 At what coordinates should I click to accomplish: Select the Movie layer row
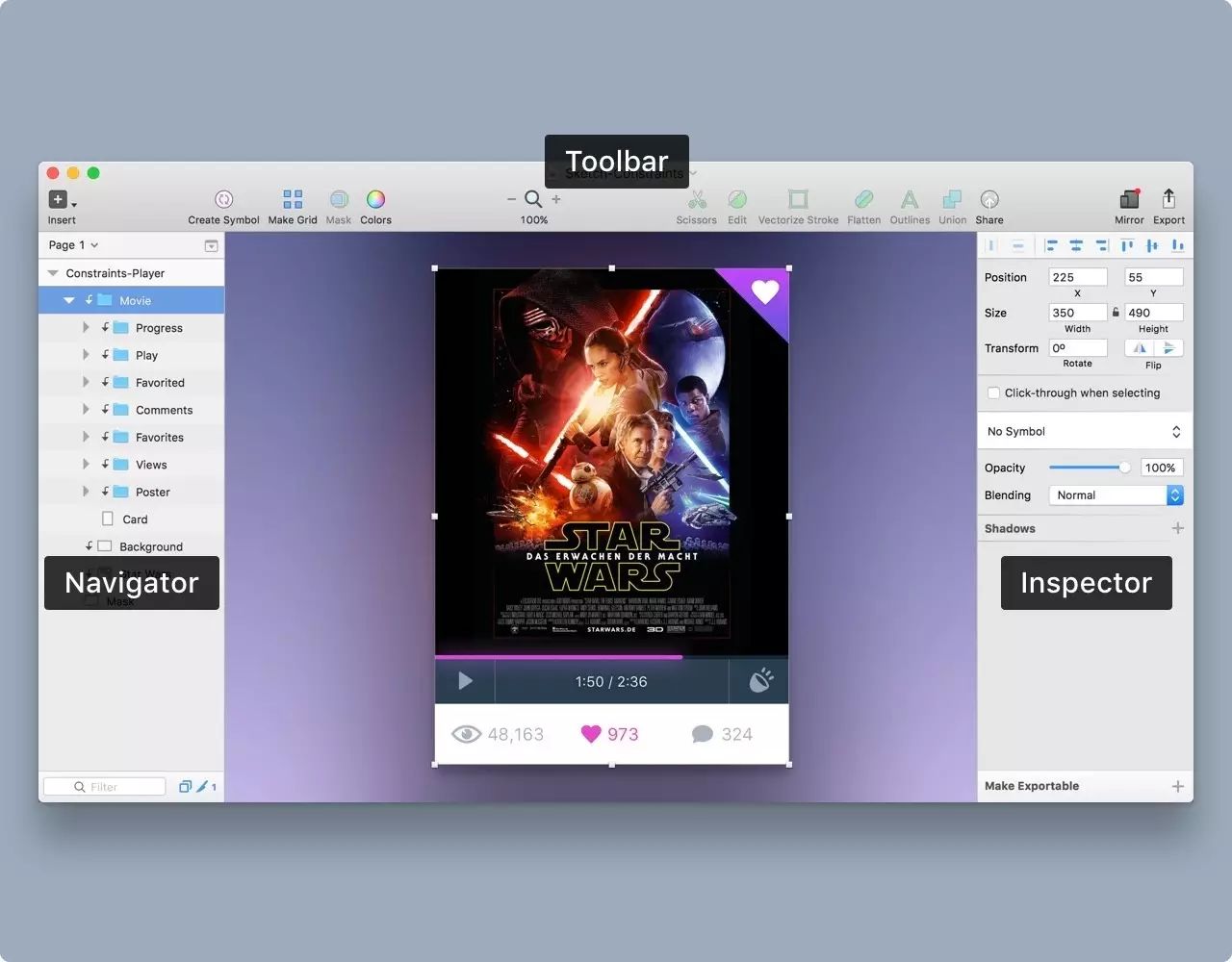131,300
